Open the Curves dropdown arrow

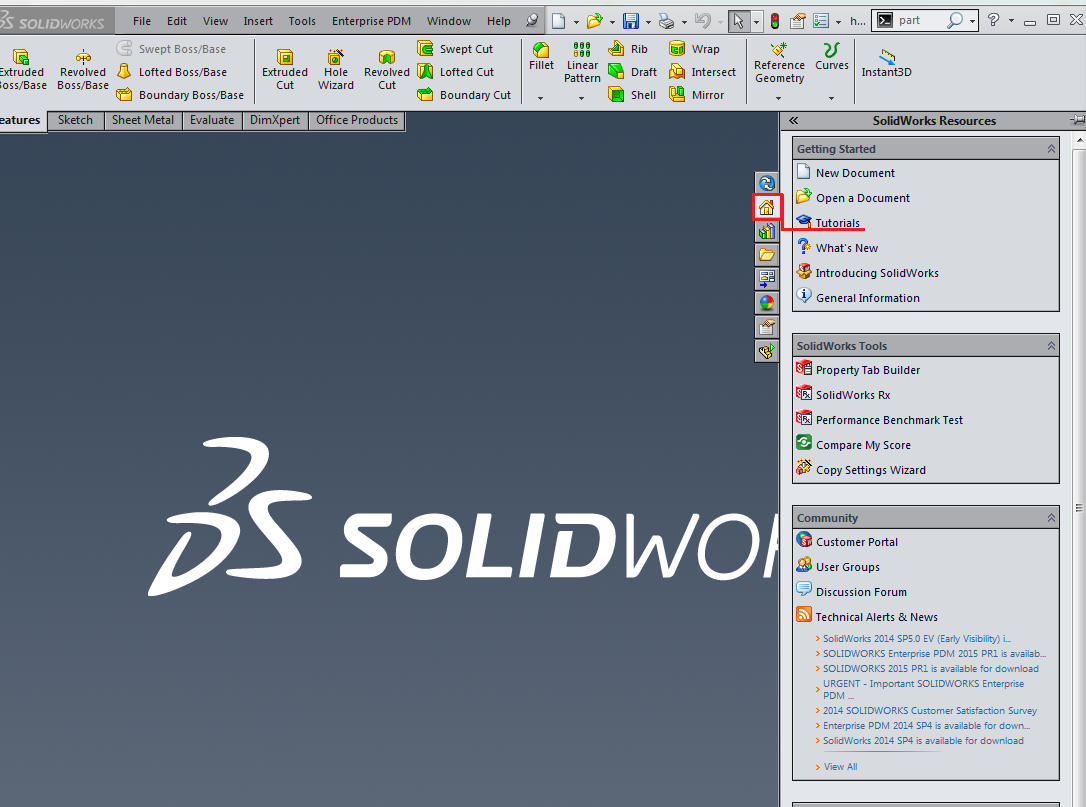[x=831, y=98]
